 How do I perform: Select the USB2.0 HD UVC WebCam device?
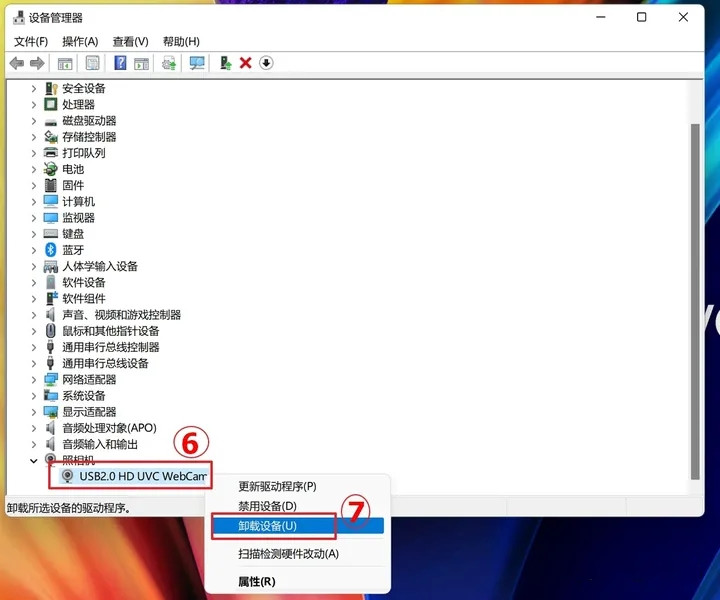coord(142,476)
